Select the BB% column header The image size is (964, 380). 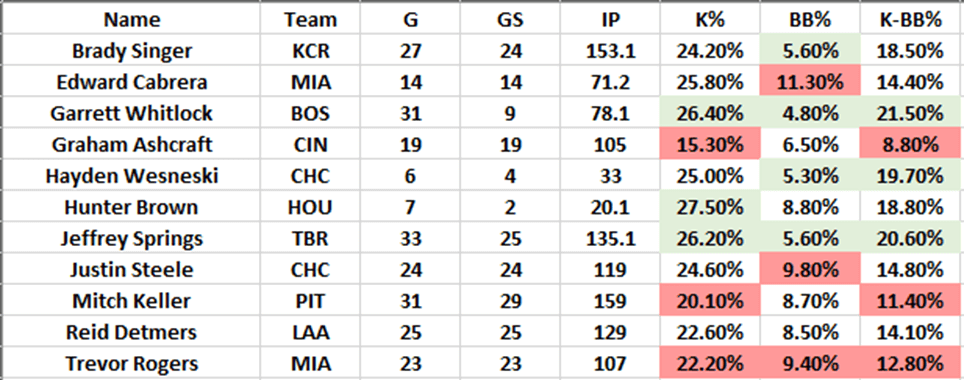click(810, 19)
